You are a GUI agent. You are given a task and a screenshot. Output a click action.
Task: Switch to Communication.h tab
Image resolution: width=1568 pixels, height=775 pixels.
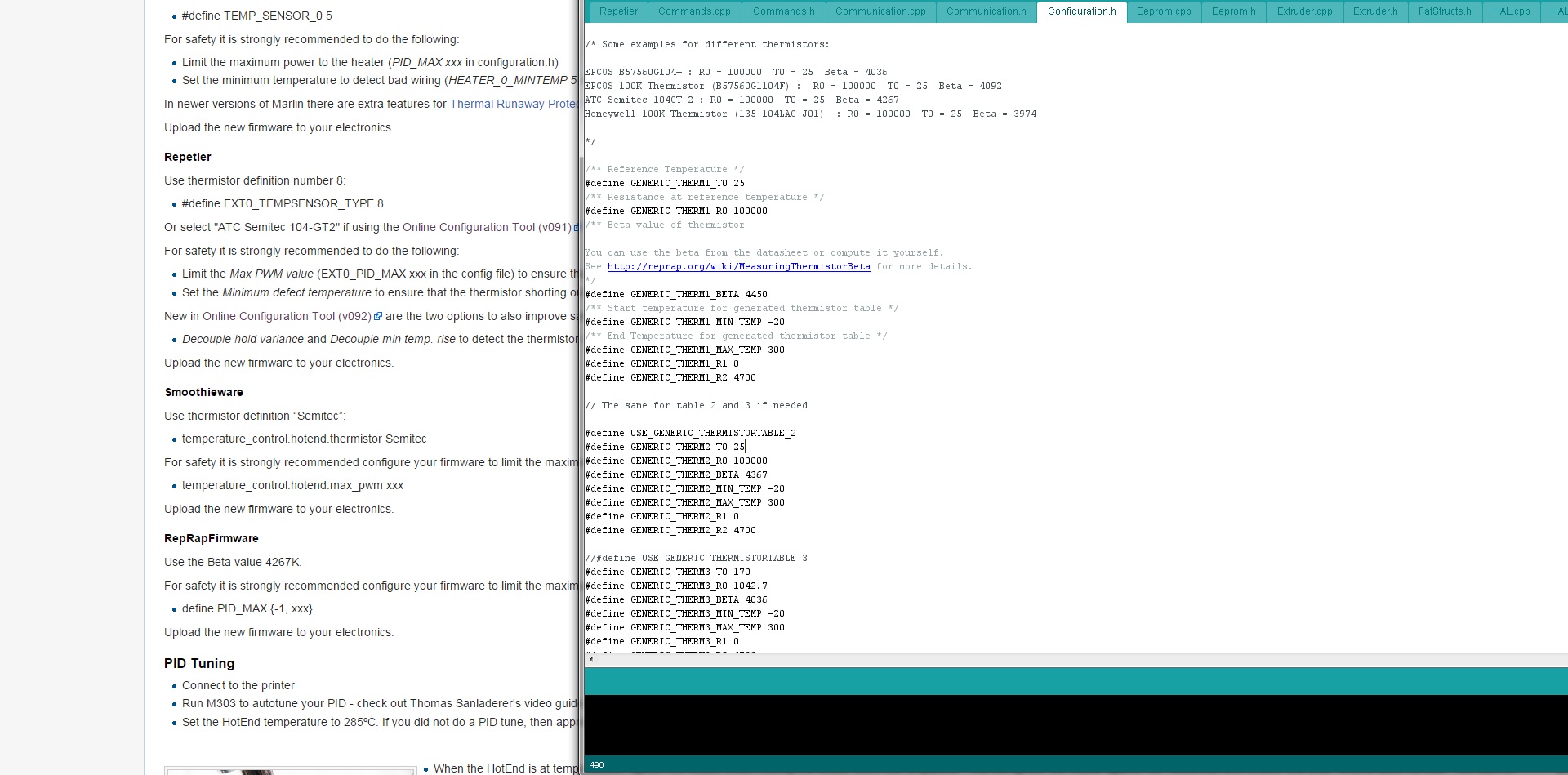986,11
